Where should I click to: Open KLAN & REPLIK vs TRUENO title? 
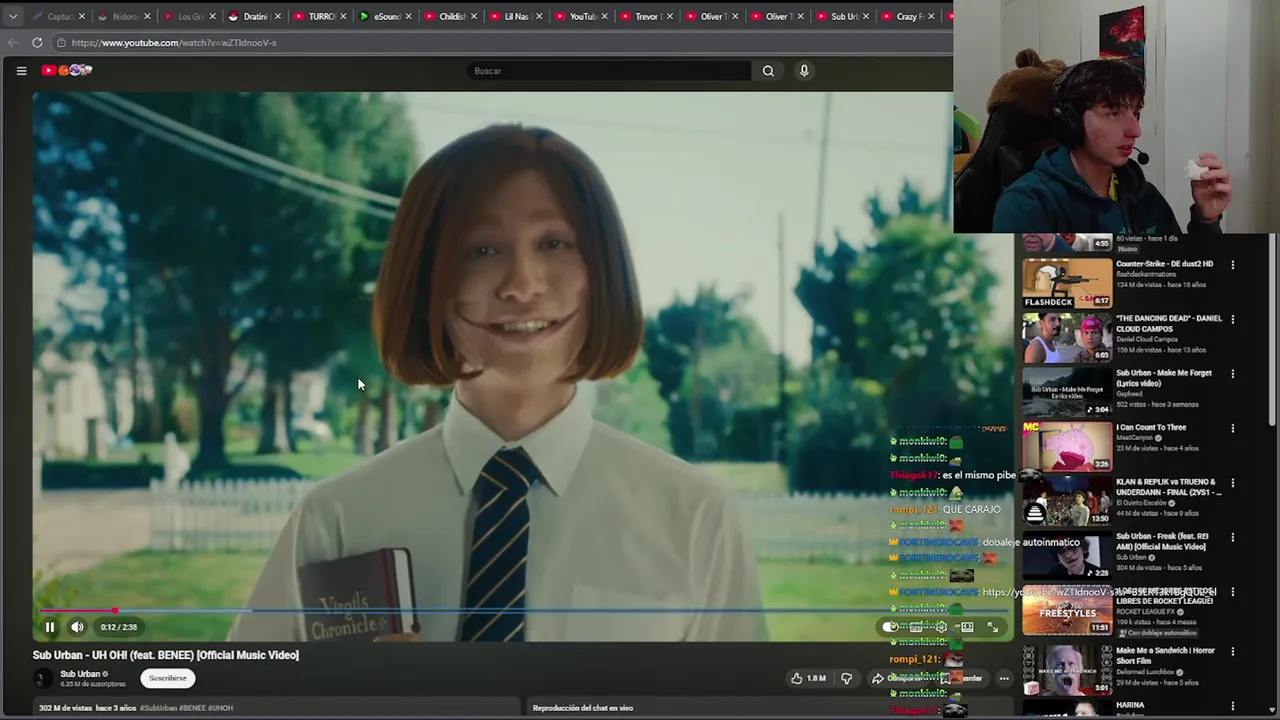click(x=1168, y=487)
